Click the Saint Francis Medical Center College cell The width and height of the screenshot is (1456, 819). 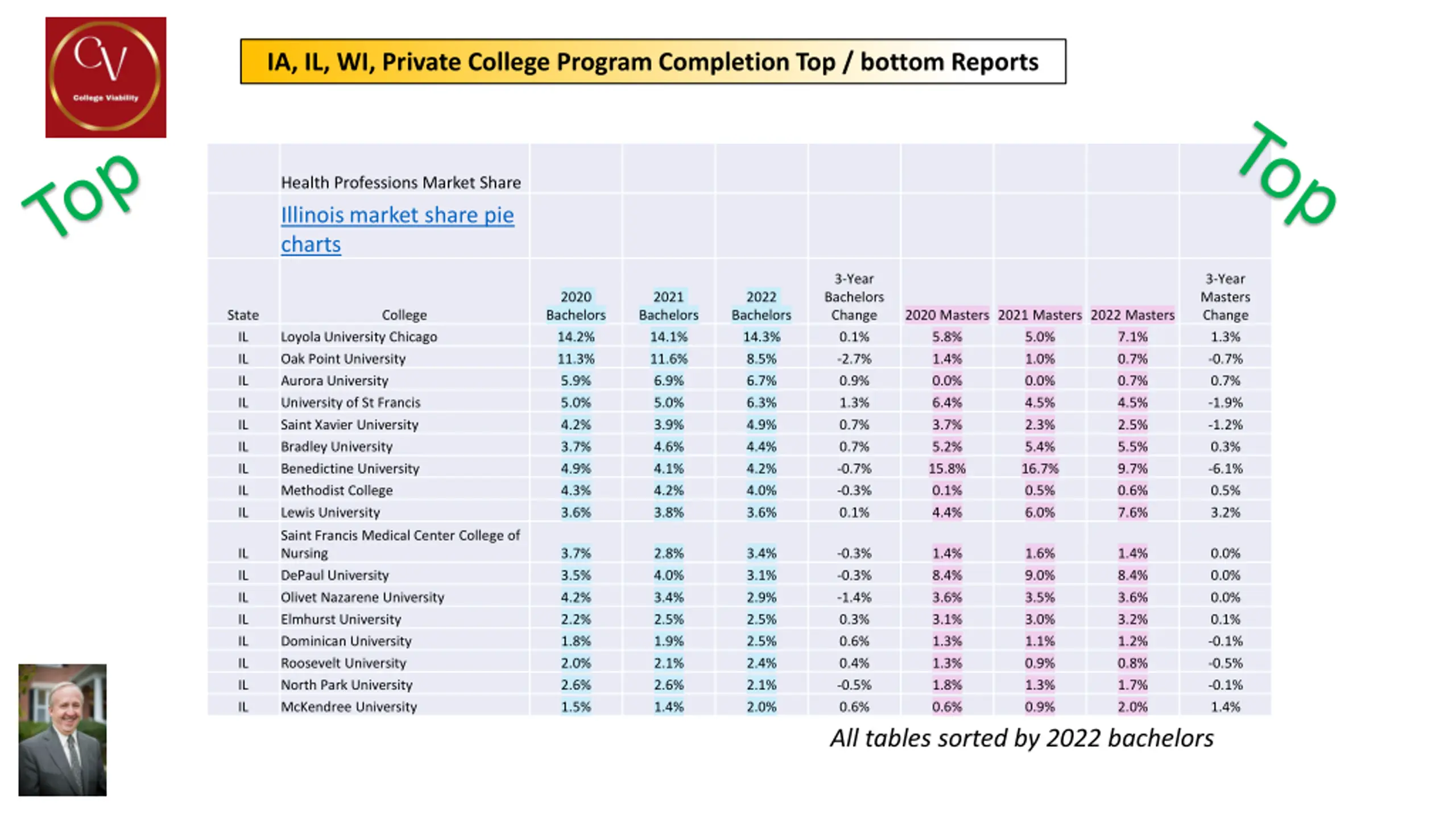click(x=400, y=544)
